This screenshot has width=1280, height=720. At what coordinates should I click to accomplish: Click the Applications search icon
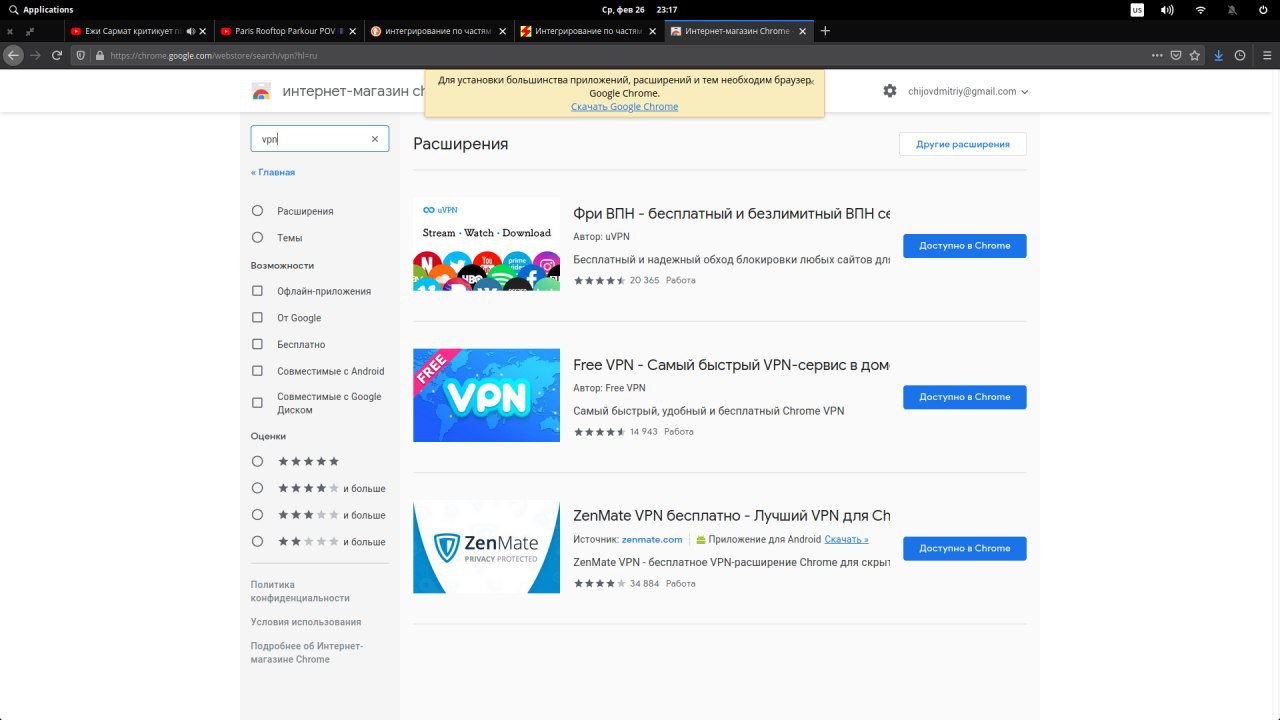[x=12, y=9]
